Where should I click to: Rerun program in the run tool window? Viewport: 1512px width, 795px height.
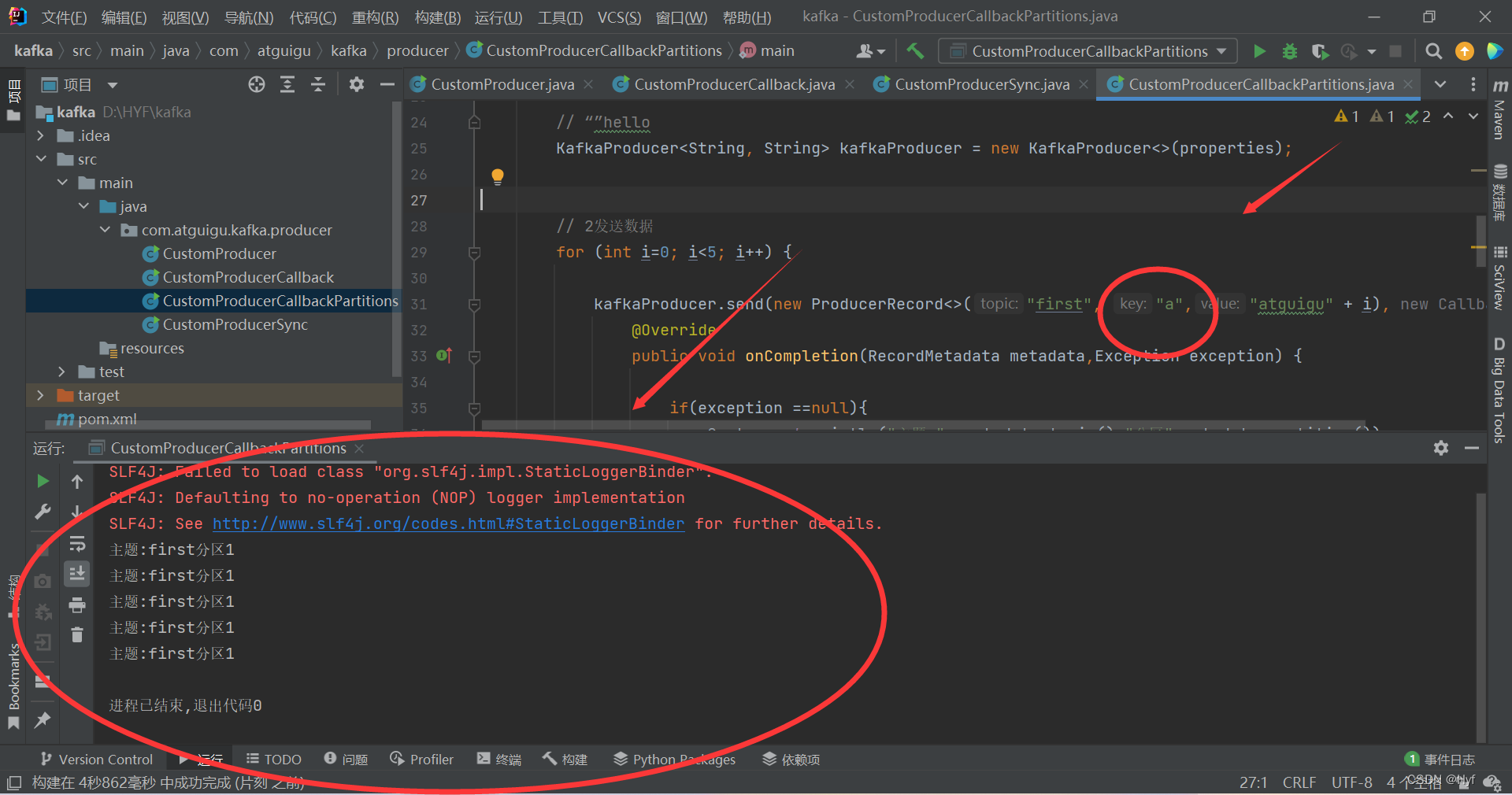[x=43, y=481]
